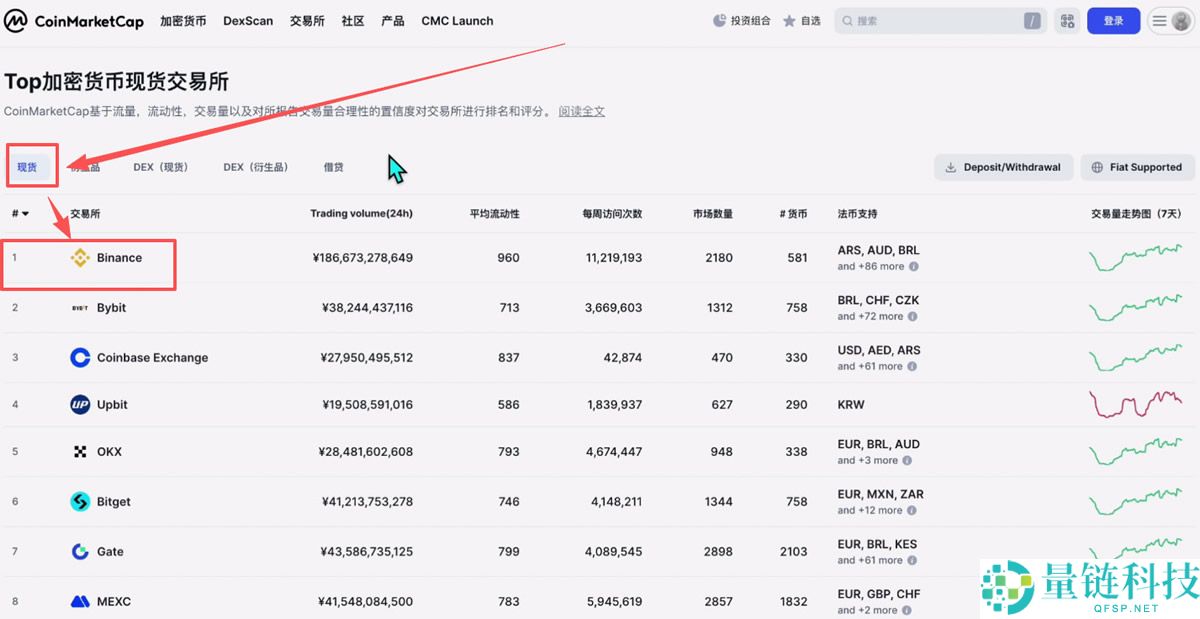Toggle the Deposit/Withdrawal filter
The image size is (1200, 619).
[1003, 167]
